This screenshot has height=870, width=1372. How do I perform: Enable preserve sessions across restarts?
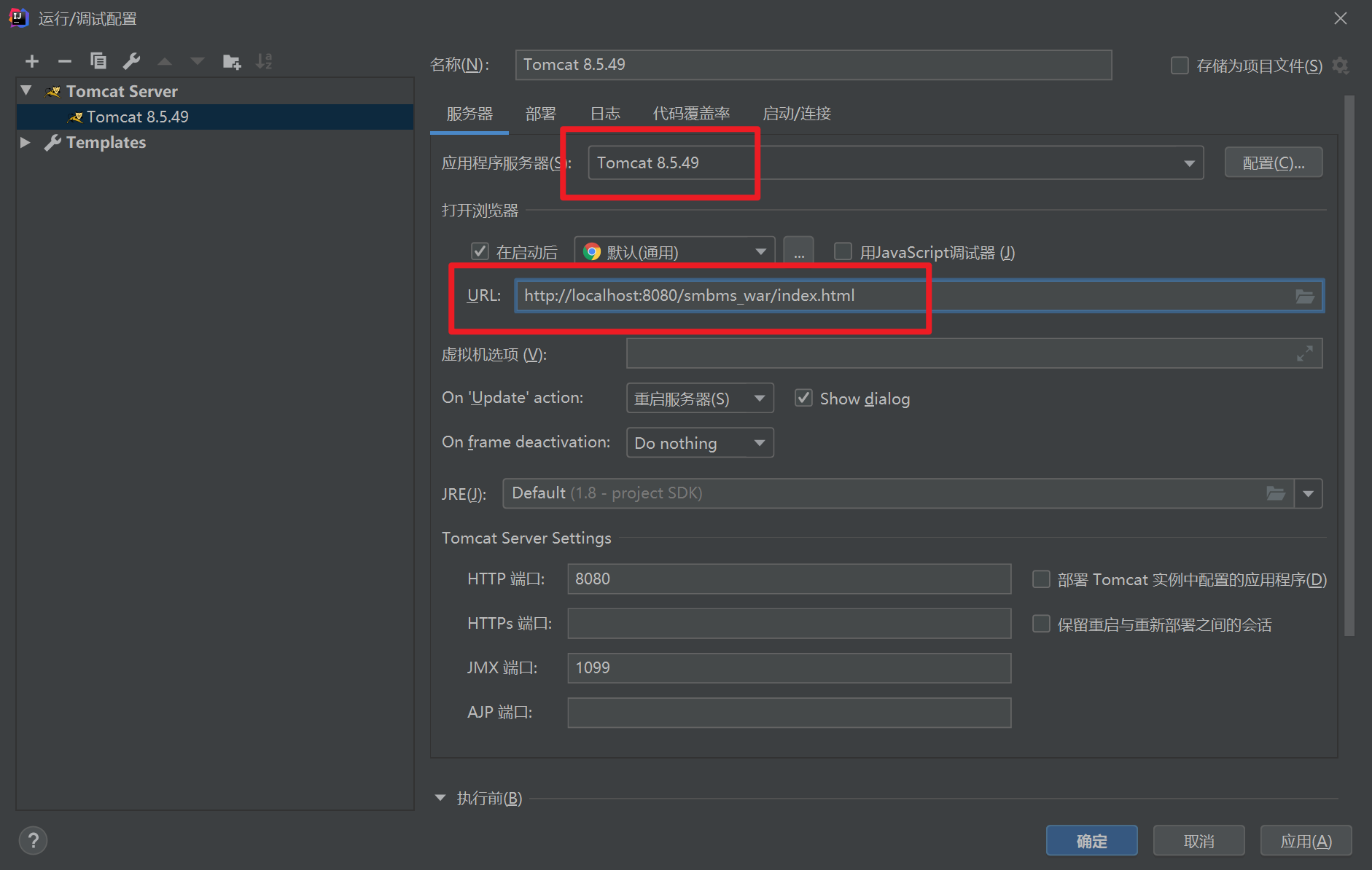pos(1041,624)
